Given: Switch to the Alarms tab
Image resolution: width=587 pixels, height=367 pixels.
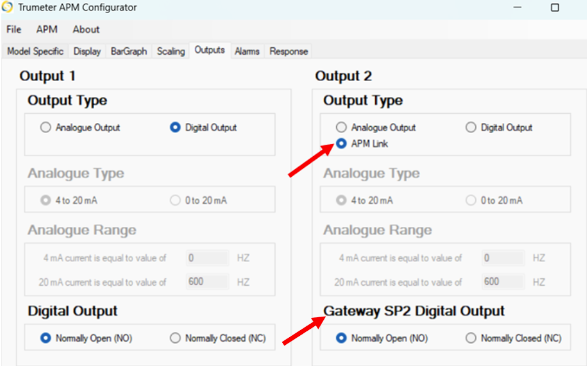Looking at the screenshot, I should click(x=247, y=51).
